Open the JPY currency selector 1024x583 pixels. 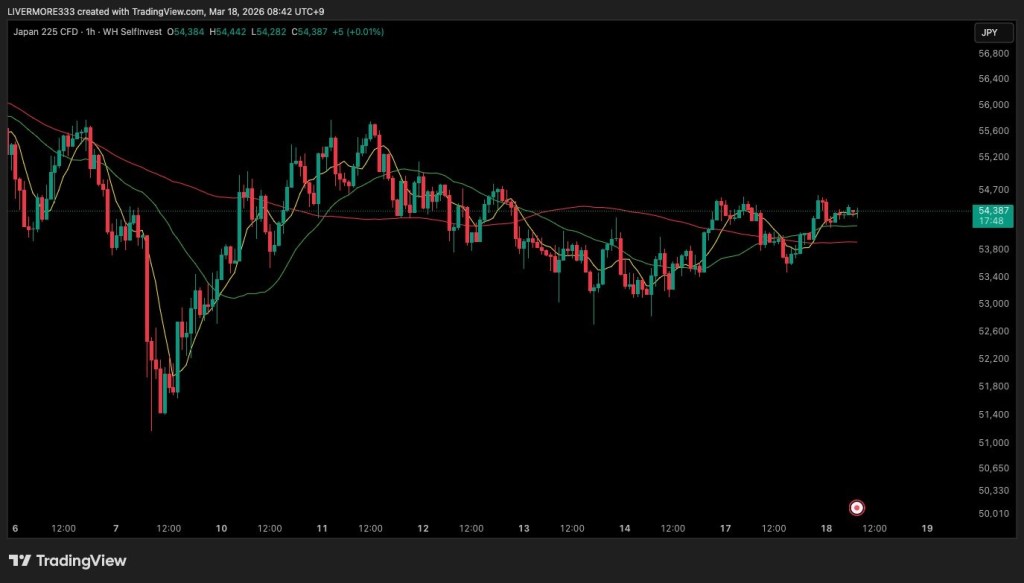pos(989,33)
